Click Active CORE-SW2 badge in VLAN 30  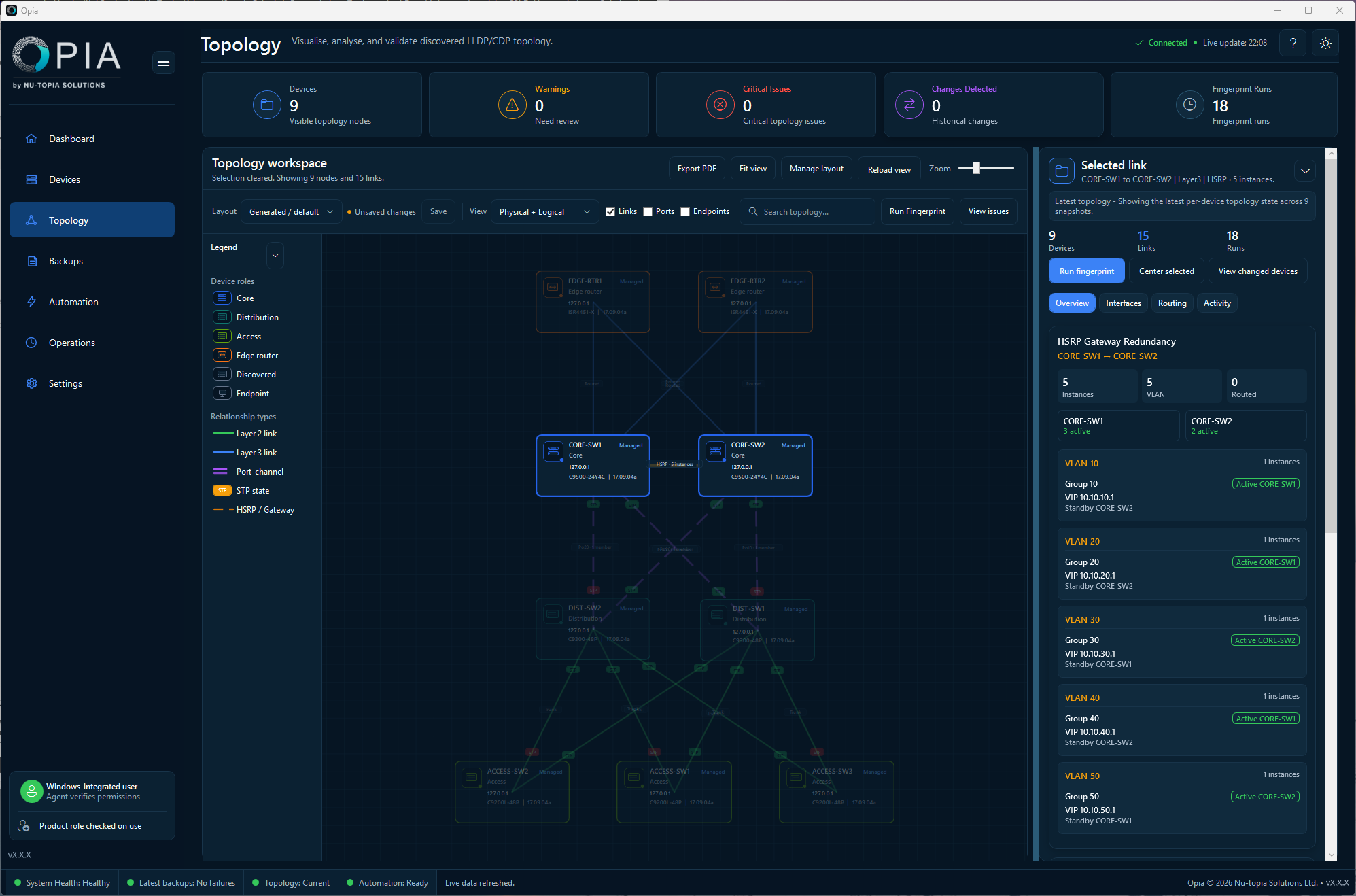pos(1265,640)
